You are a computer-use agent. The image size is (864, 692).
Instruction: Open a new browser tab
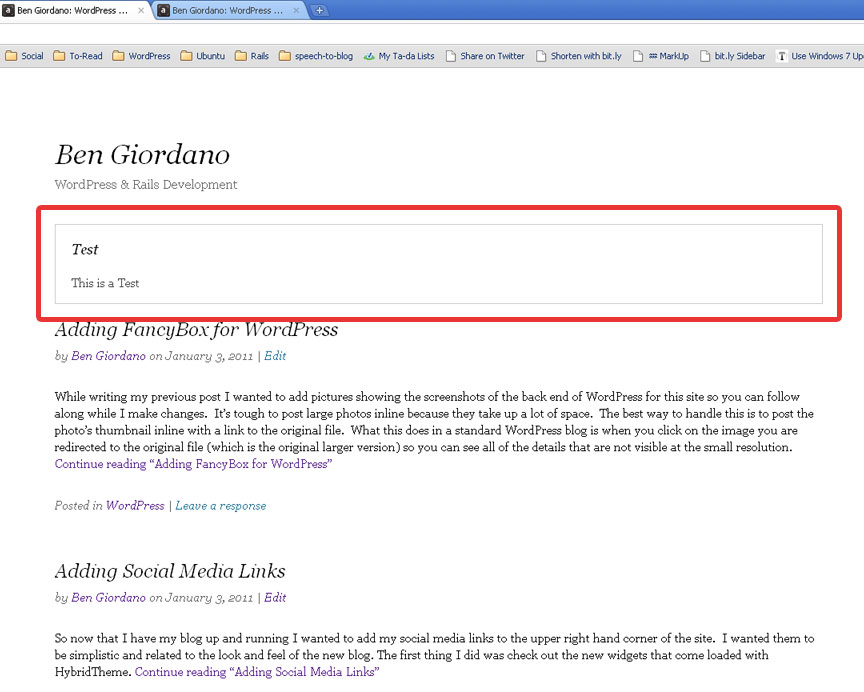coord(319,10)
